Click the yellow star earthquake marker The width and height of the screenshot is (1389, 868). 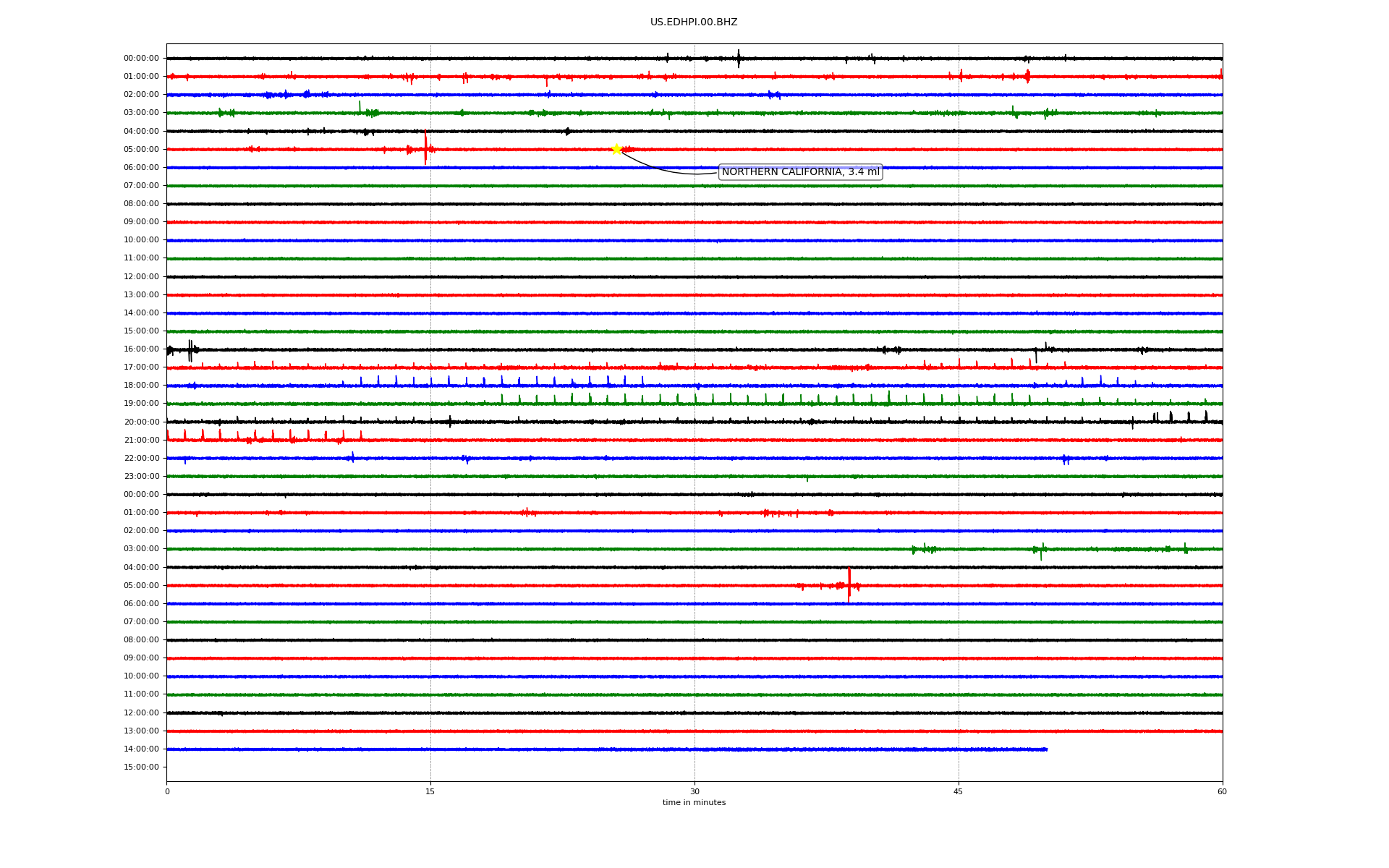[616, 149]
